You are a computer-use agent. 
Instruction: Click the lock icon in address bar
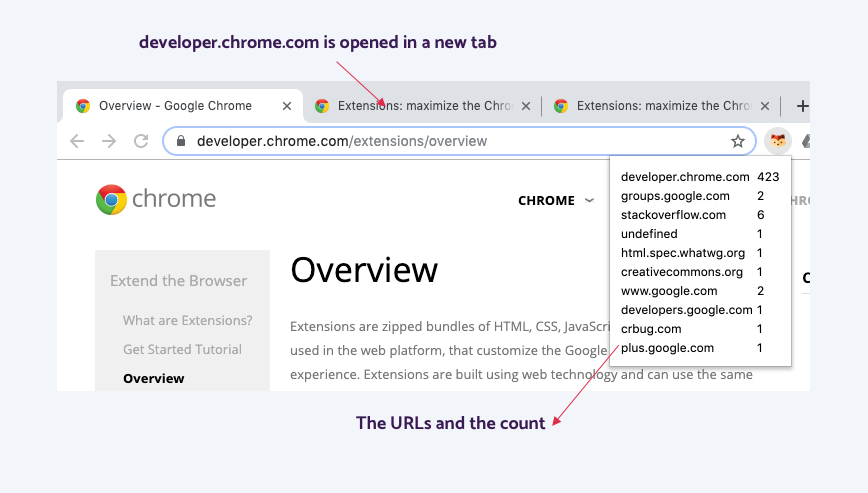click(180, 141)
